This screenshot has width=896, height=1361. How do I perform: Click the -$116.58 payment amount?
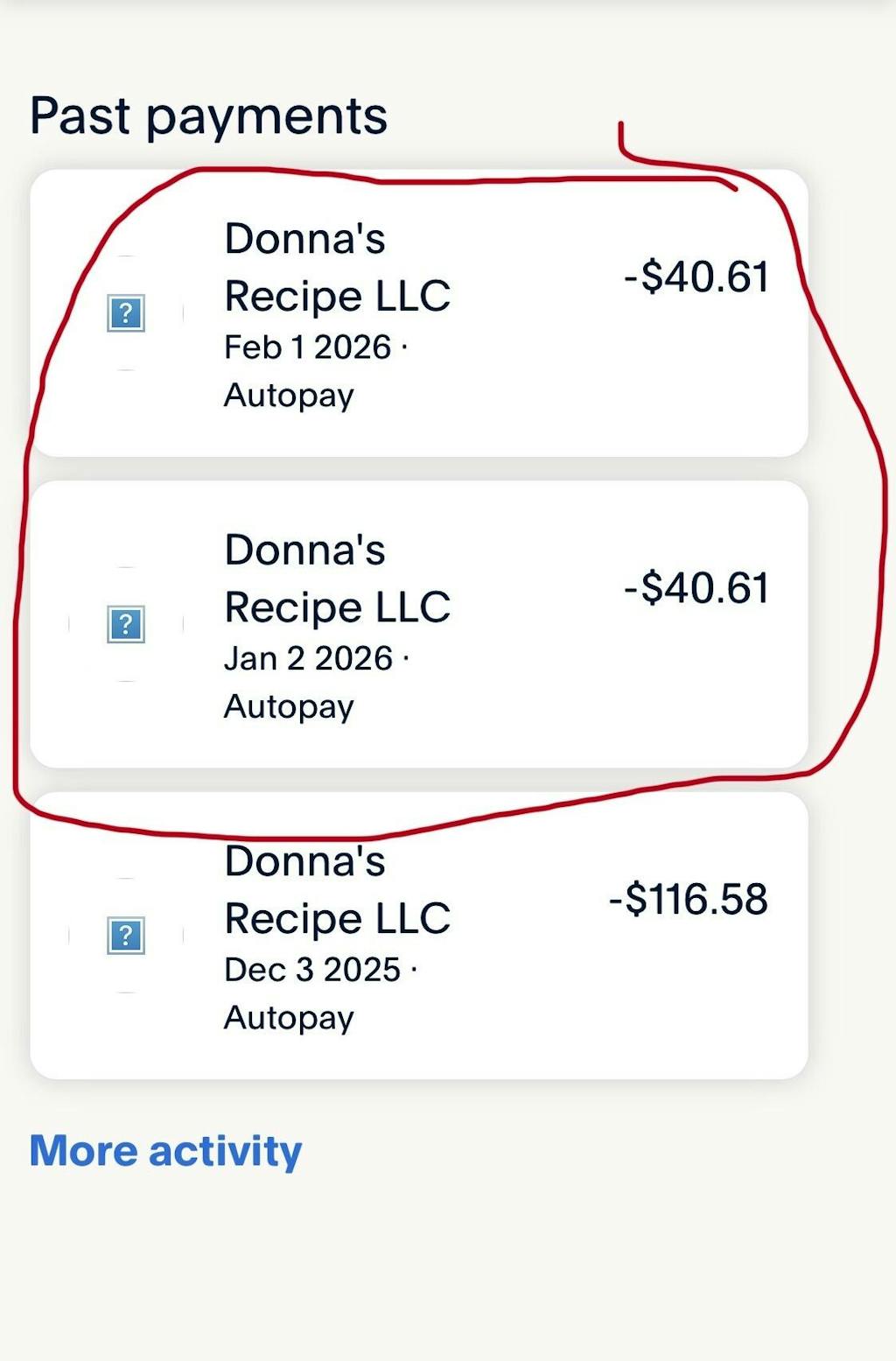pyautogui.click(x=688, y=900)
